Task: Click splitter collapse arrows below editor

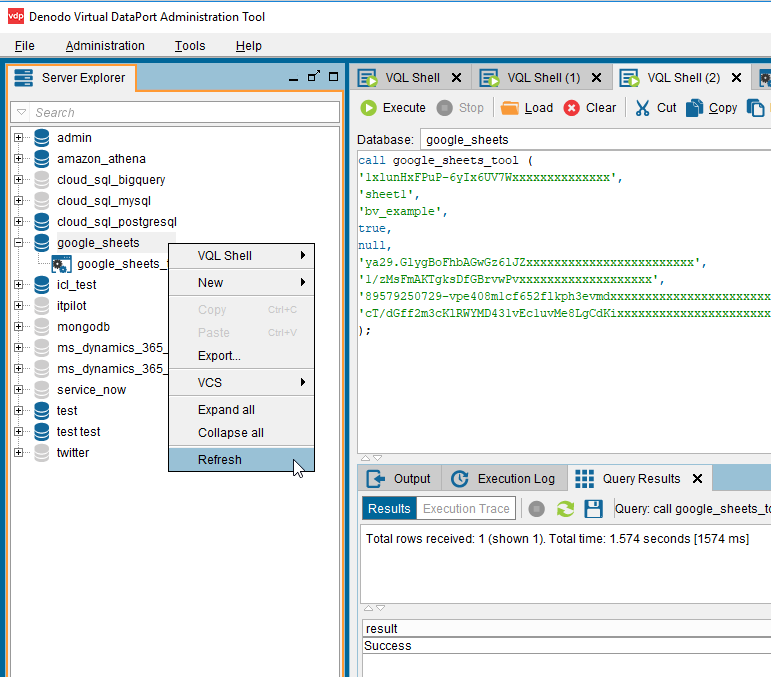Action: [x=371, y=458]
